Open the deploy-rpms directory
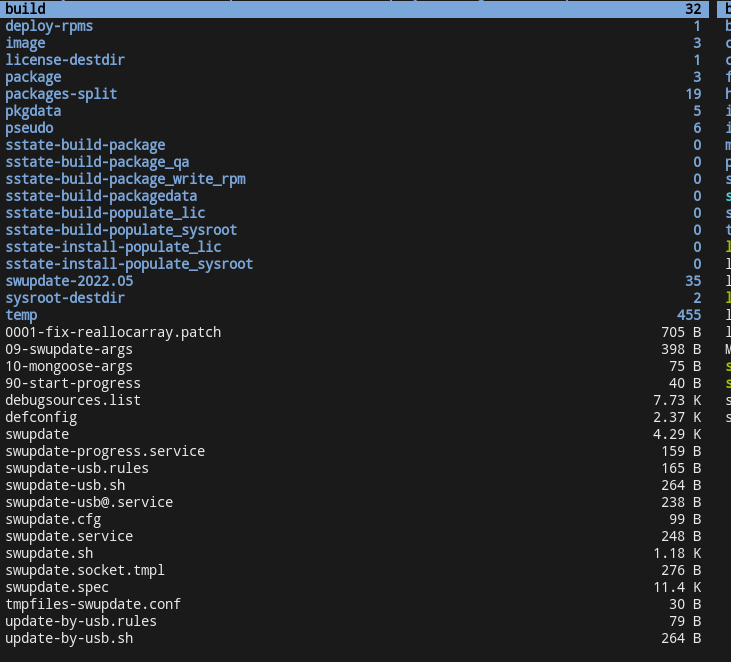Screen dimensions: 731x662 pyautogui.click(x=49, y=26)
